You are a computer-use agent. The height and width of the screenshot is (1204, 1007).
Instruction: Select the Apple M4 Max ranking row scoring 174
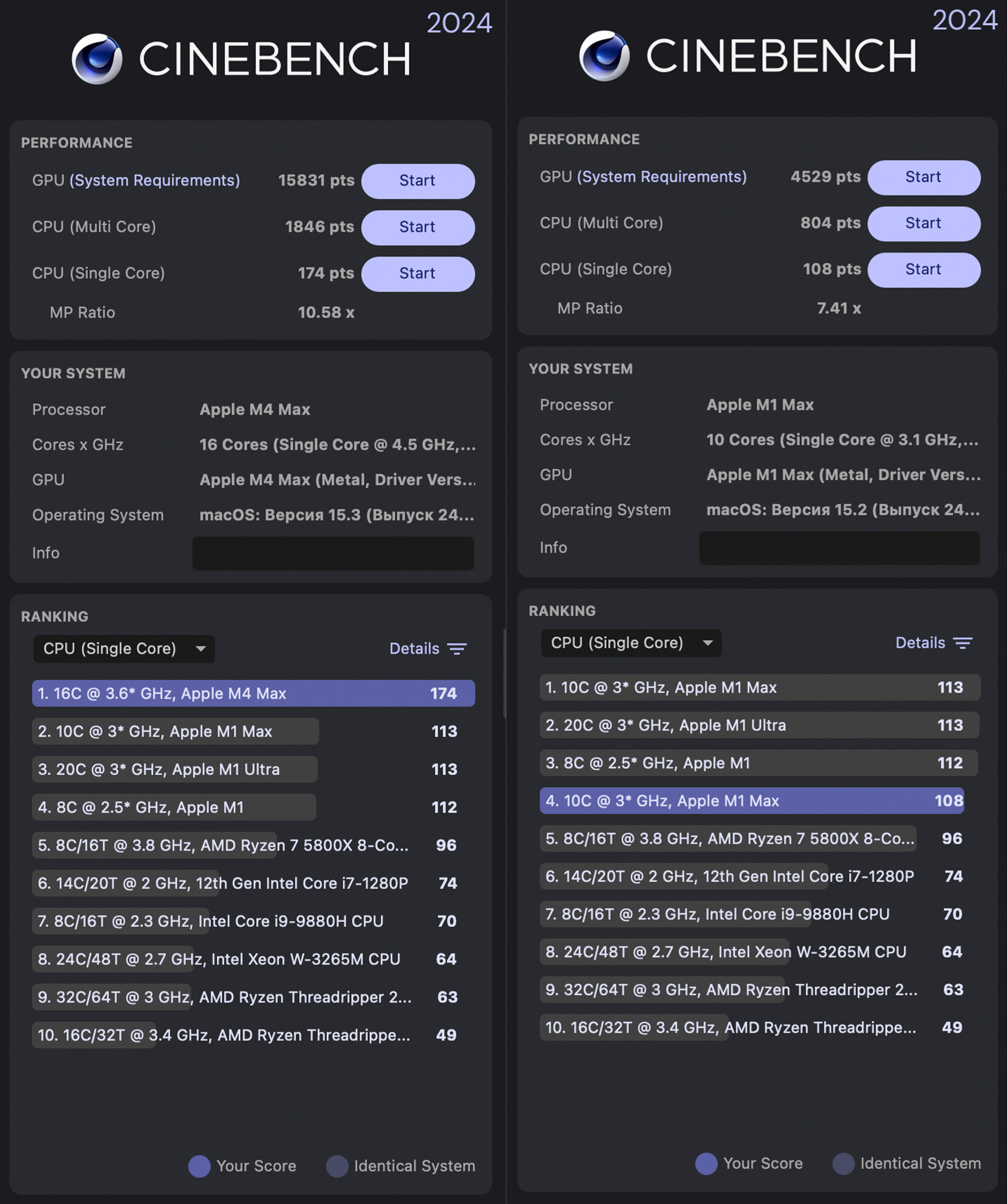click(x=253, y=693)
